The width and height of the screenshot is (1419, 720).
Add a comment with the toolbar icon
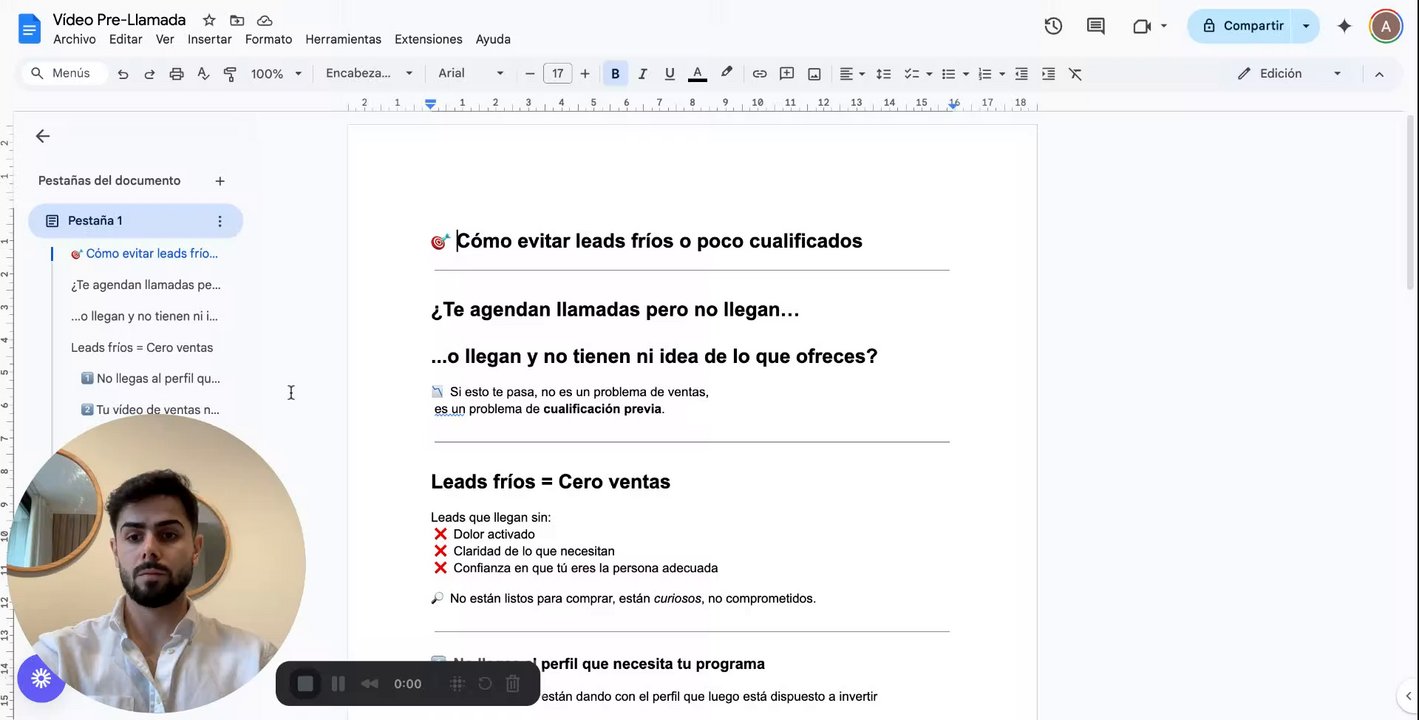coord(787,74)
